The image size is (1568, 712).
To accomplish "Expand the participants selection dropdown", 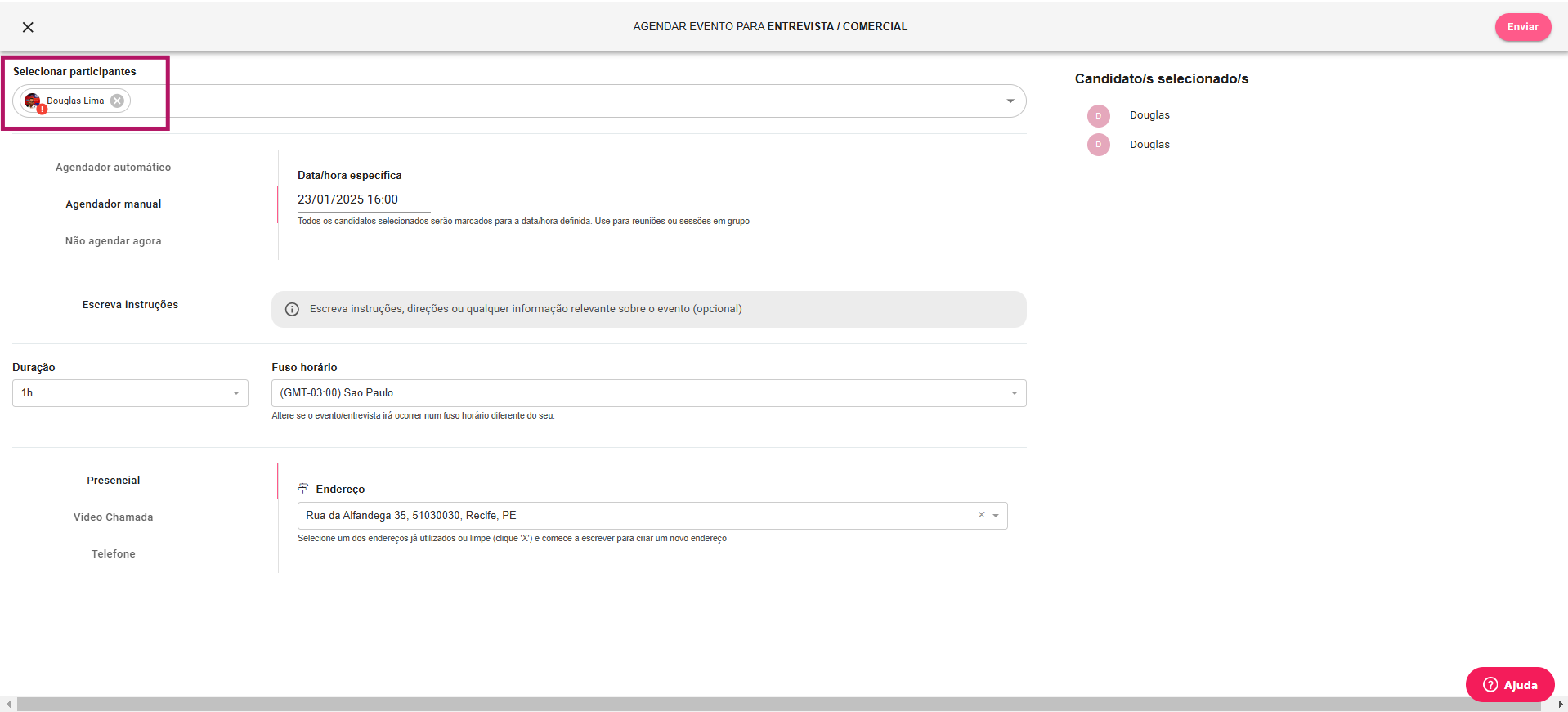I will 1010,101.
